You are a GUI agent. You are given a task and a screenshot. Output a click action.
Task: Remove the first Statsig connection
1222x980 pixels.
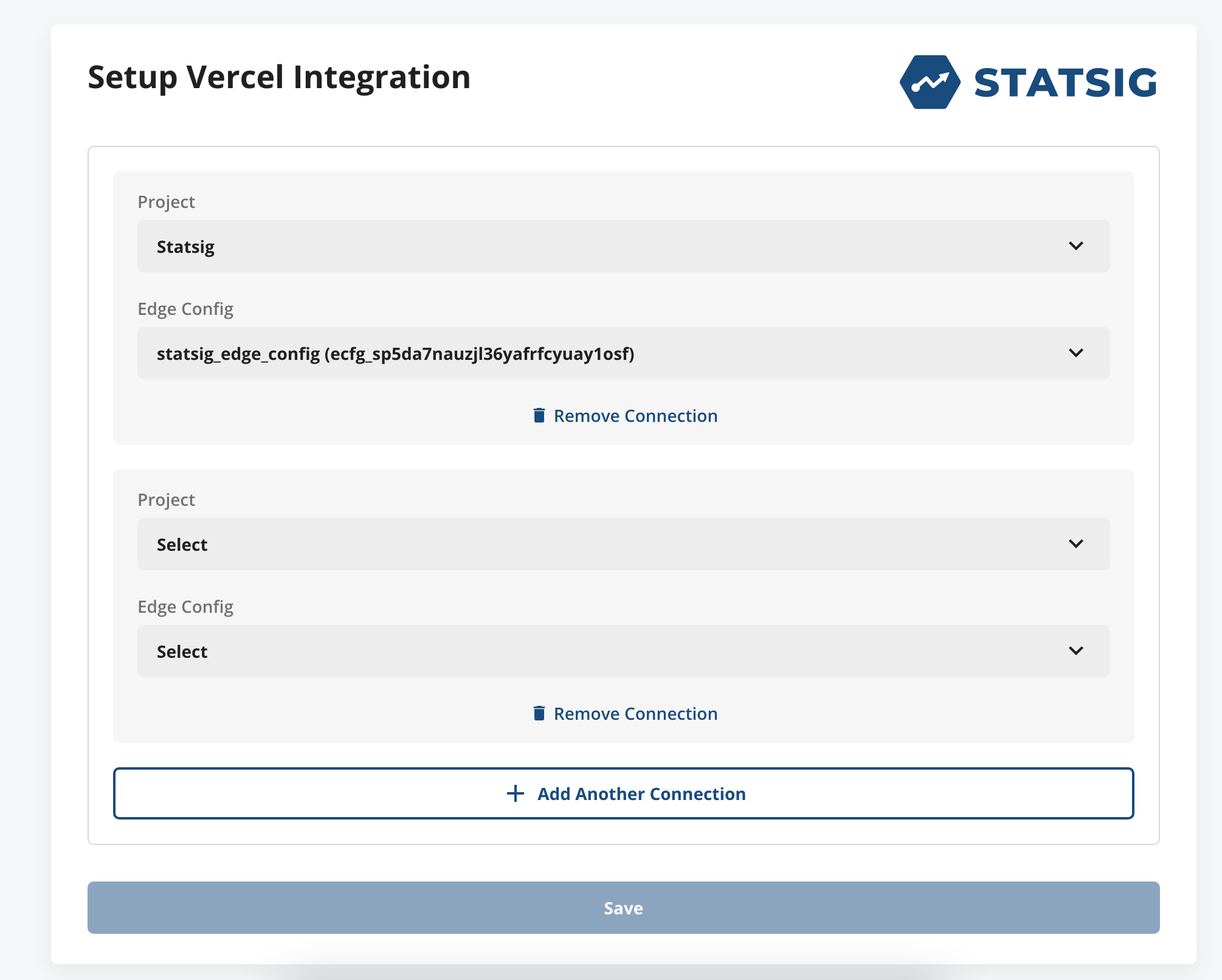point(635,416)
